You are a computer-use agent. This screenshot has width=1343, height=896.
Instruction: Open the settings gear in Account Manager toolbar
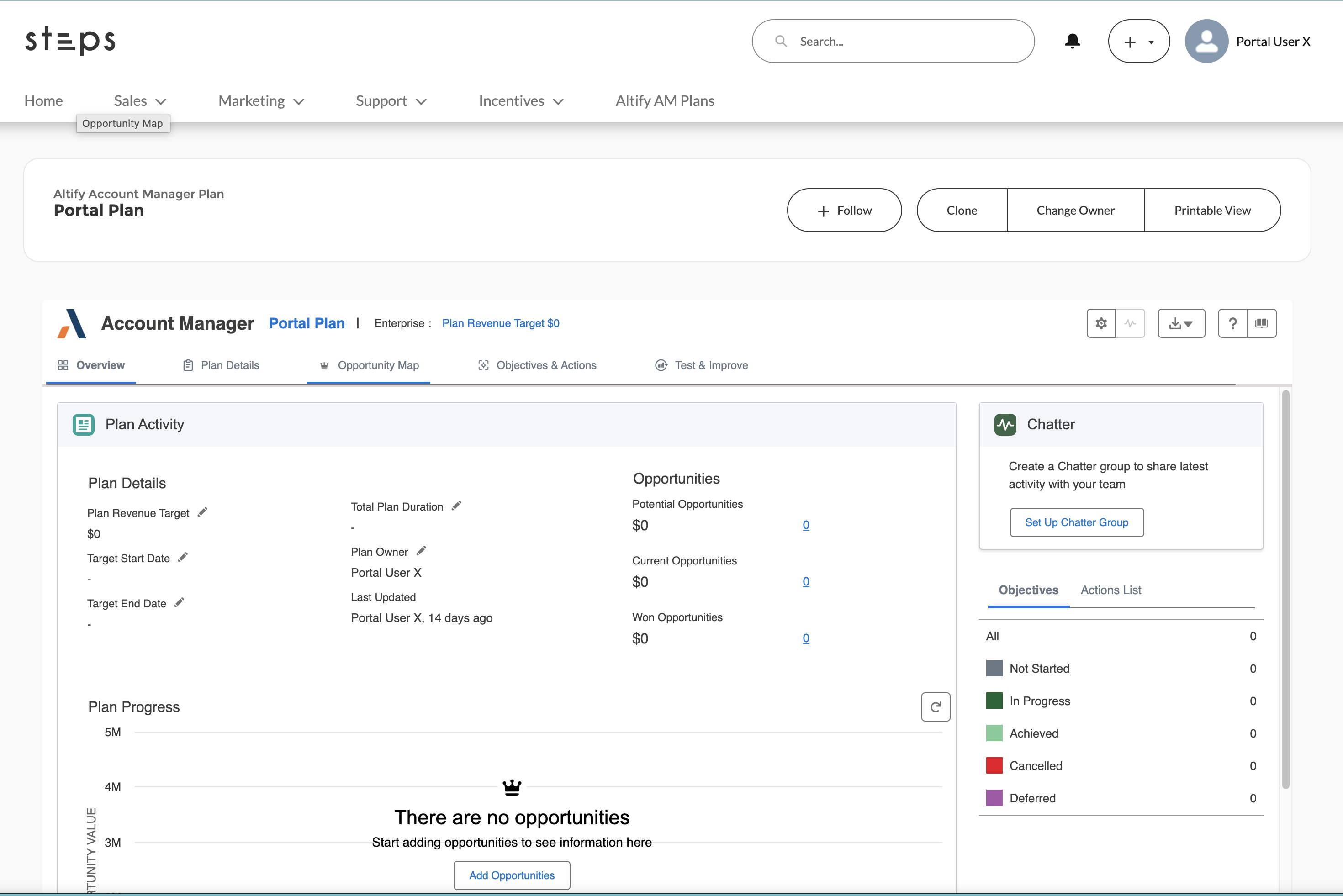1101,323
